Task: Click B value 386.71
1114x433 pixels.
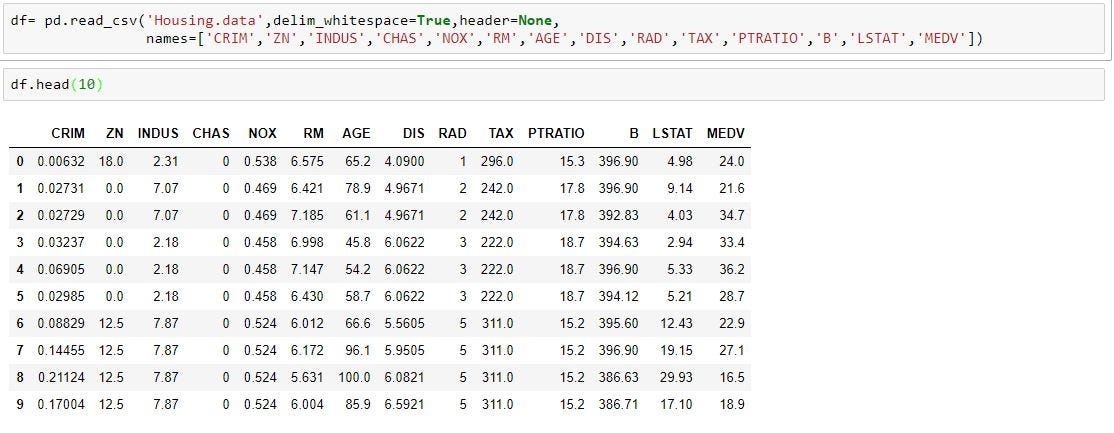Action: (619, 405)
